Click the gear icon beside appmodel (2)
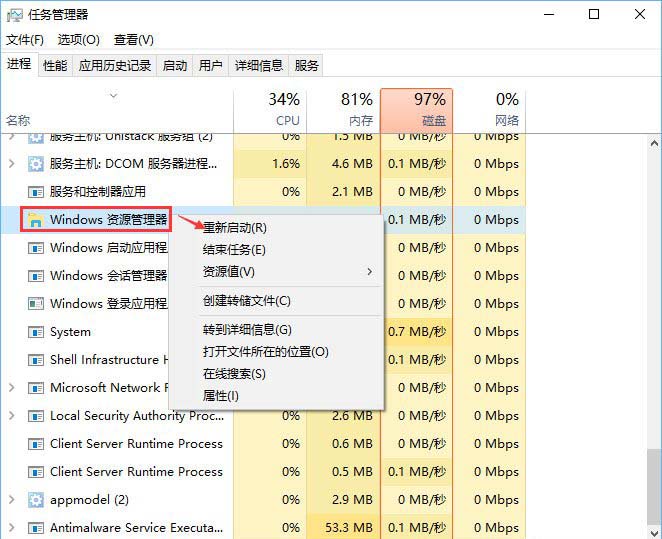Screen dimensions: 662x539 tap(35, 500)
